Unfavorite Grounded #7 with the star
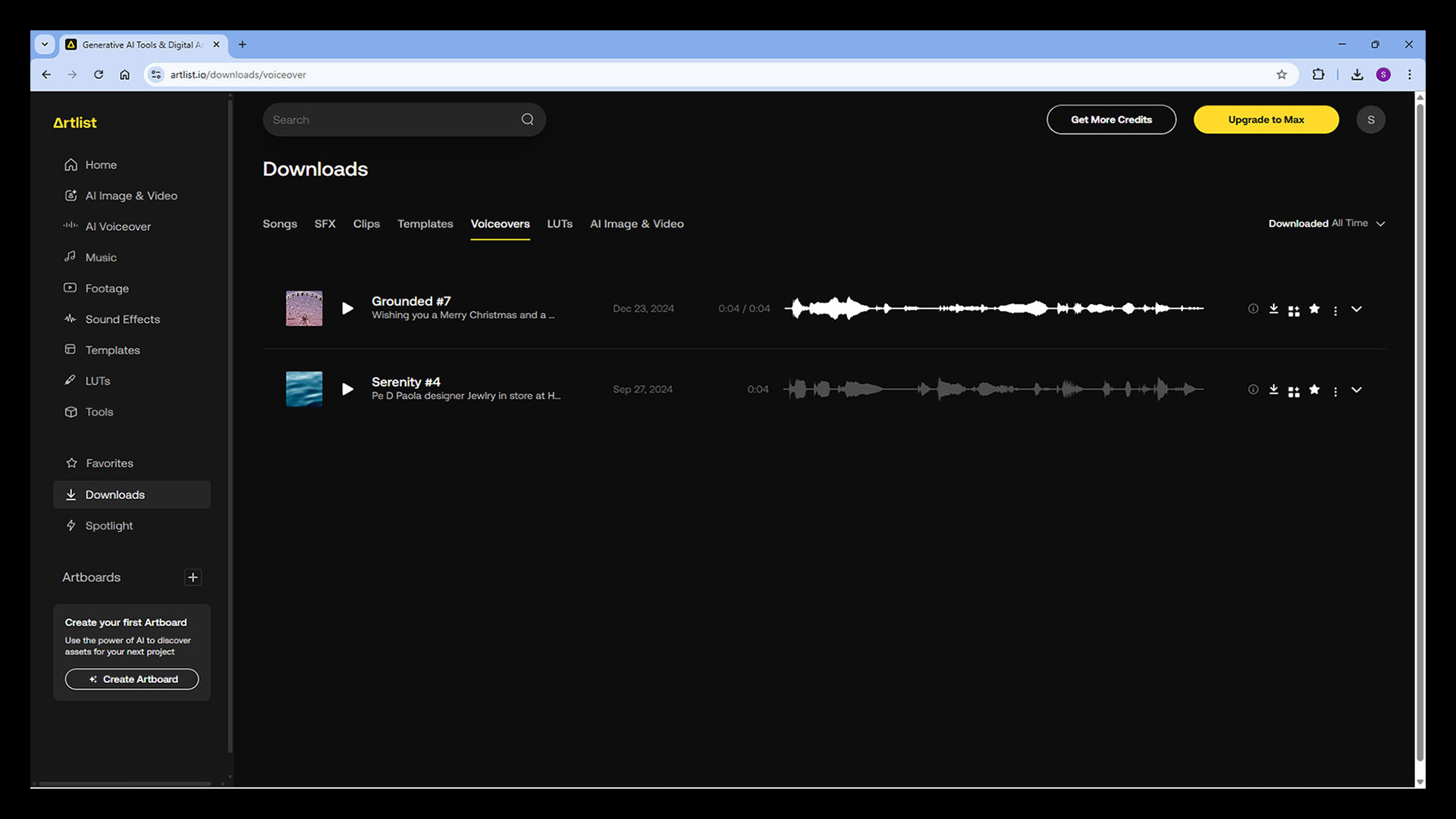This screenshot has width=1456, height=819. pos(1315,309)
